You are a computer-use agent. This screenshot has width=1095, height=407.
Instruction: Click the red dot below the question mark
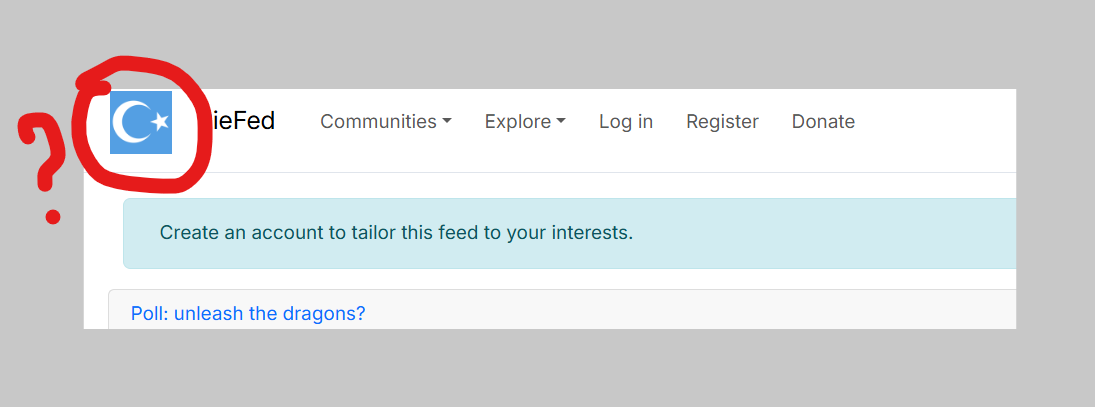(52, 216)
